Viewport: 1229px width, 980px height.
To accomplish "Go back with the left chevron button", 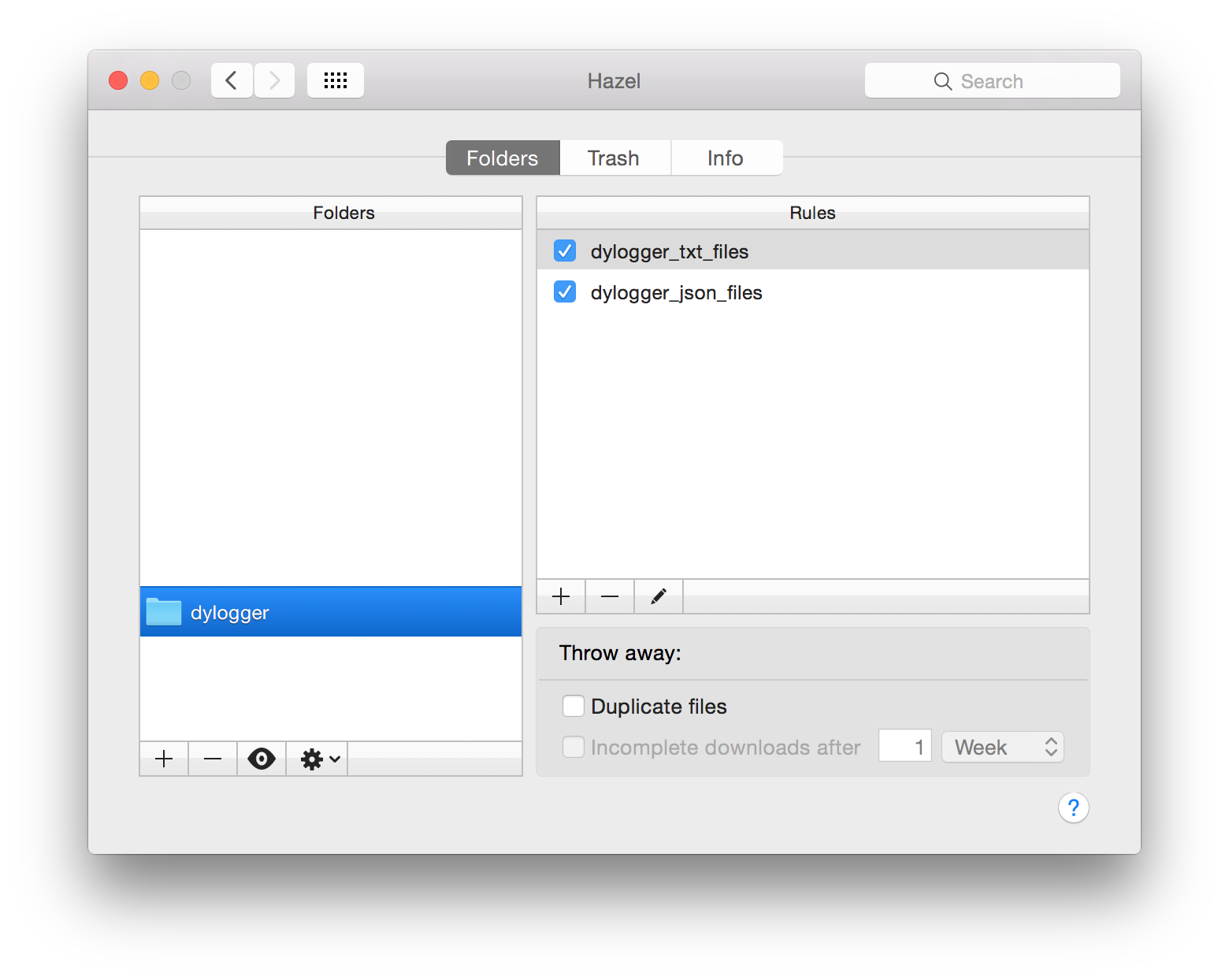I will tap(232, 80).
